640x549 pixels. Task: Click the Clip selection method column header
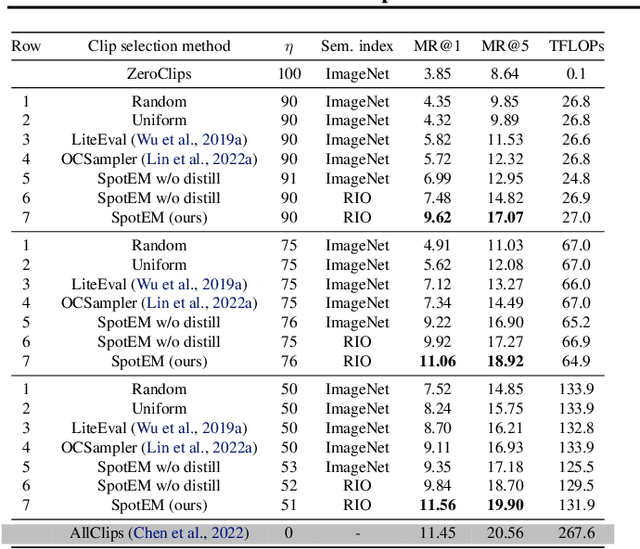[x=159, y=46]
